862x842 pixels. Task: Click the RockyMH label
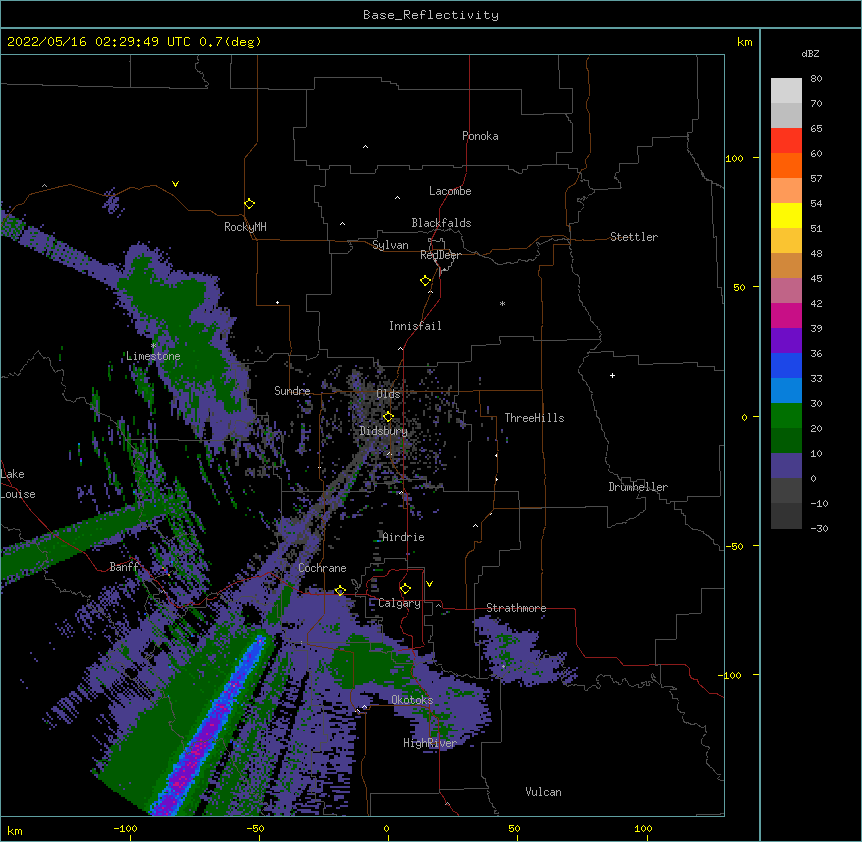click(245, 227)
